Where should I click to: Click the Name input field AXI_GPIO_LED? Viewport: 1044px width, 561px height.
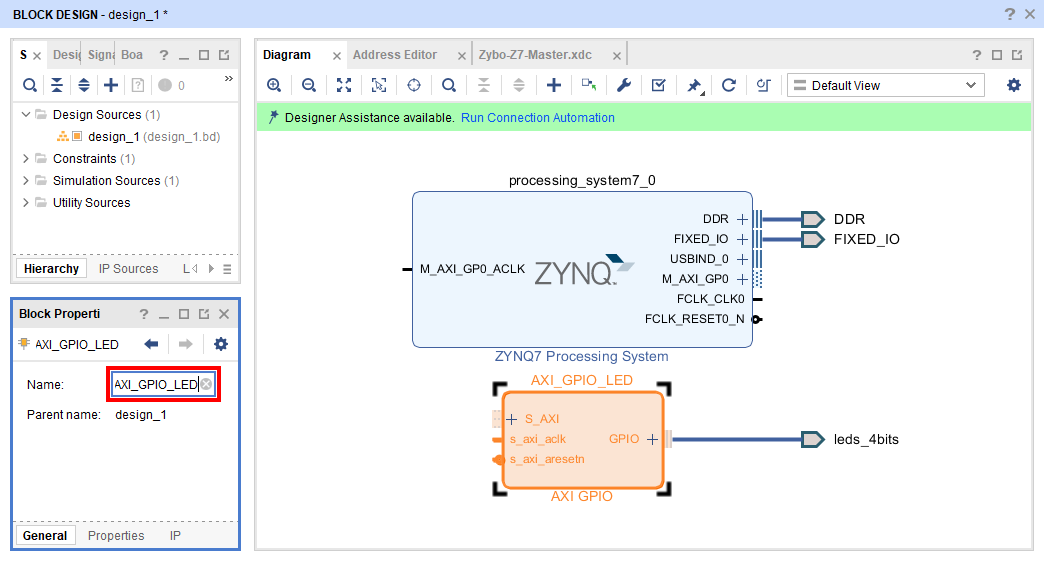coord(163,384)
